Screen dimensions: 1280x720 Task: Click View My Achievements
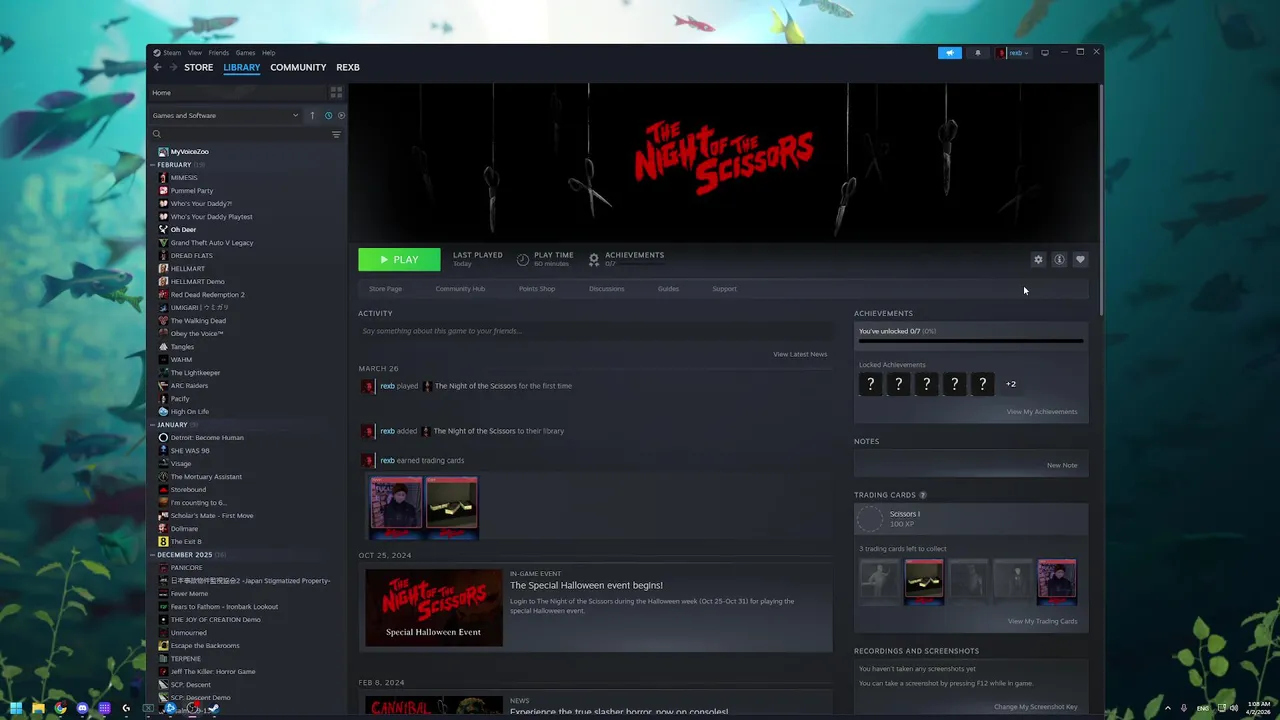1042,412
